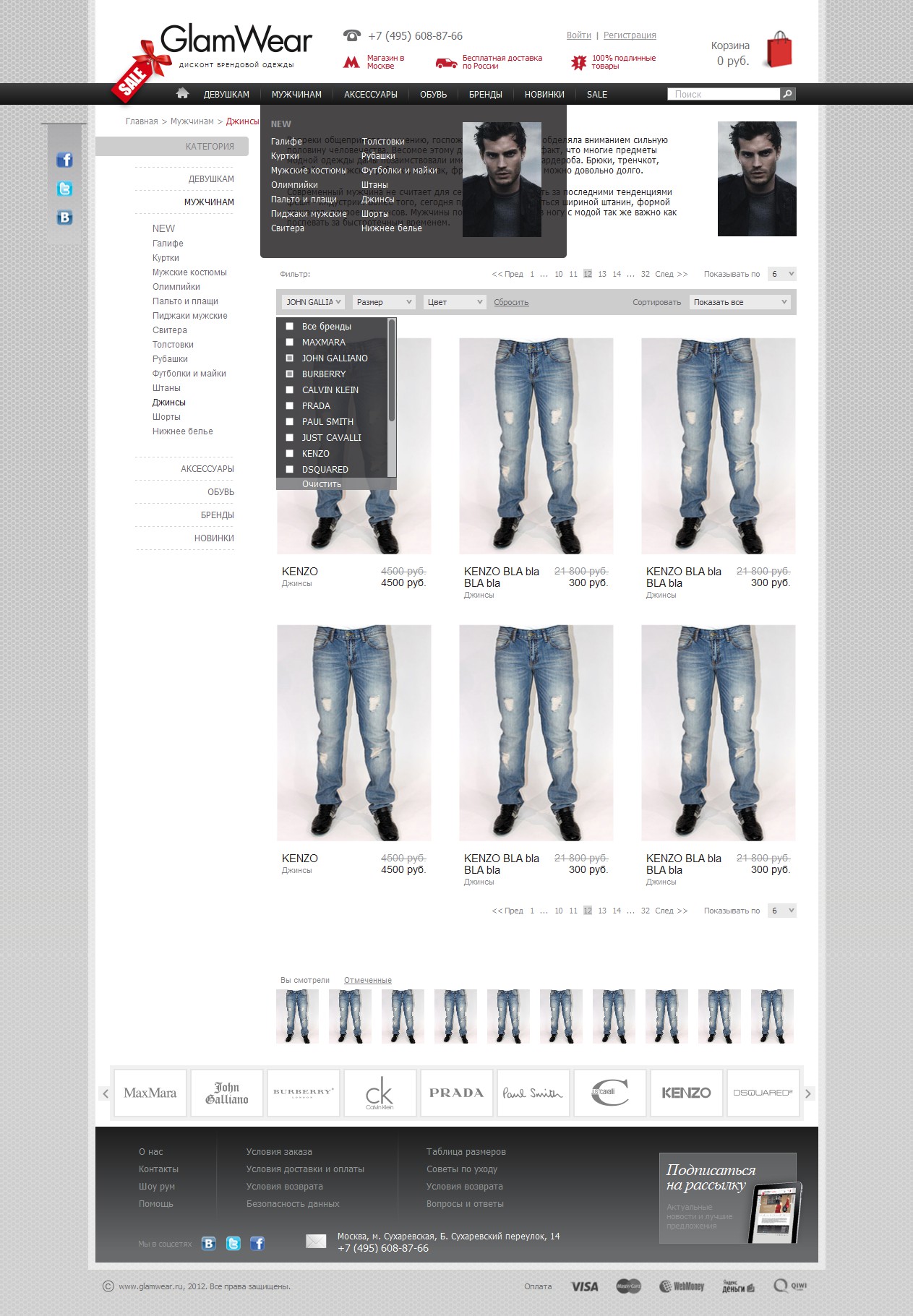
Task: Click the phone handset icon
Action: (x=351, y=35)
